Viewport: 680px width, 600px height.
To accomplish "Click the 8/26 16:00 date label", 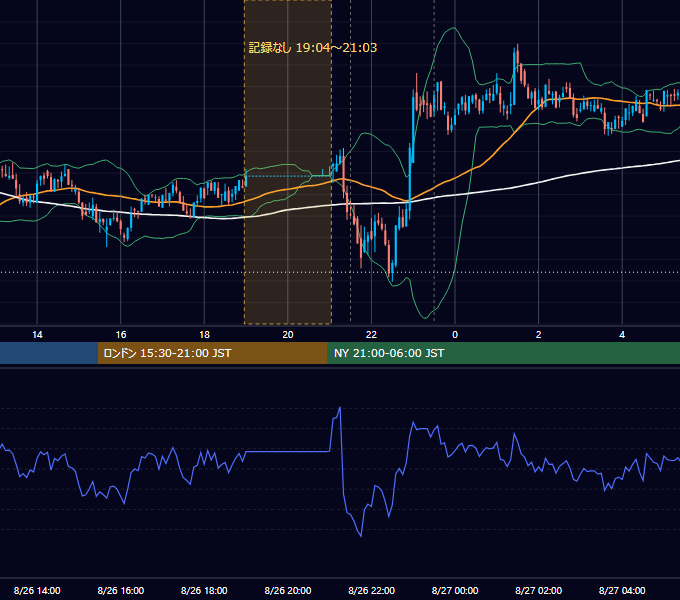I will point(121,590).
